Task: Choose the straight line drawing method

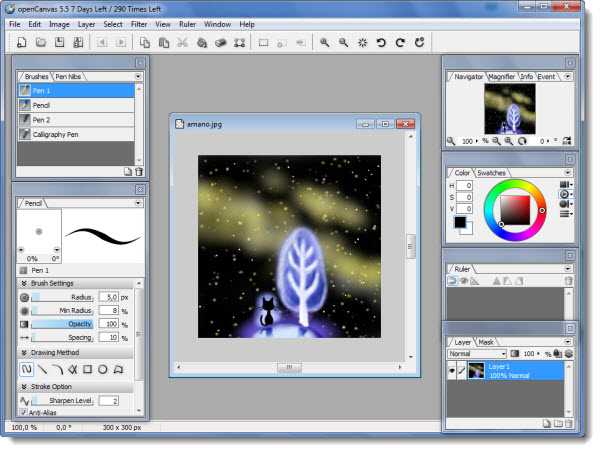Action: pyautogui.click(x=41, y=369)
